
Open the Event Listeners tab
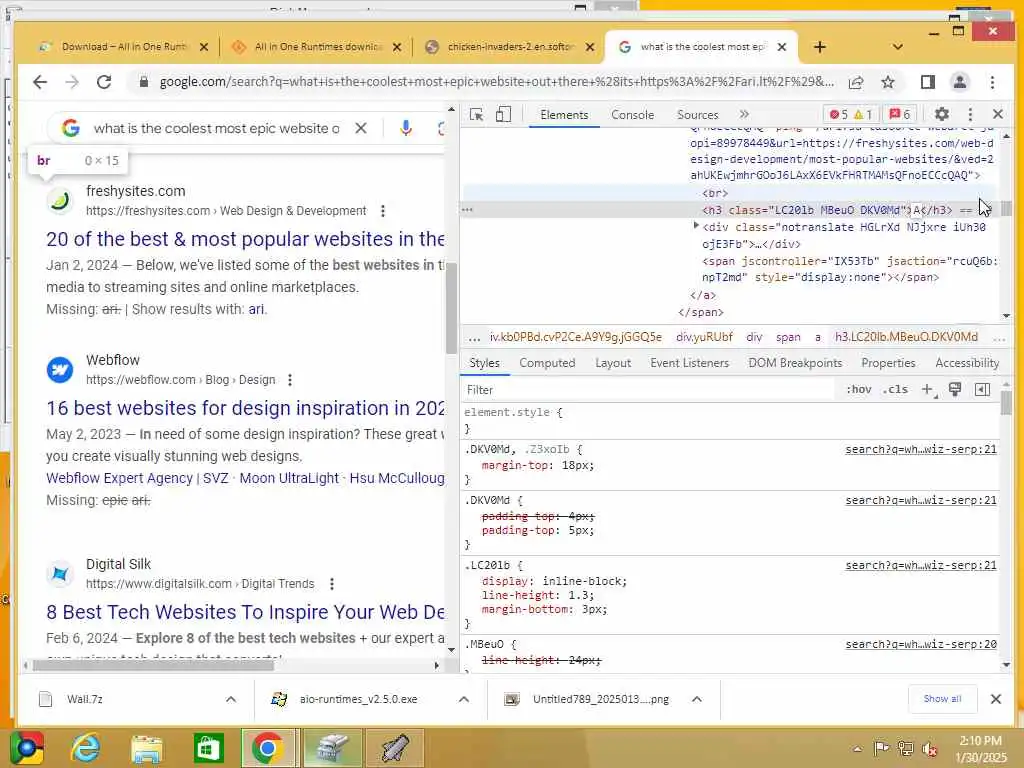pos(689,363)
